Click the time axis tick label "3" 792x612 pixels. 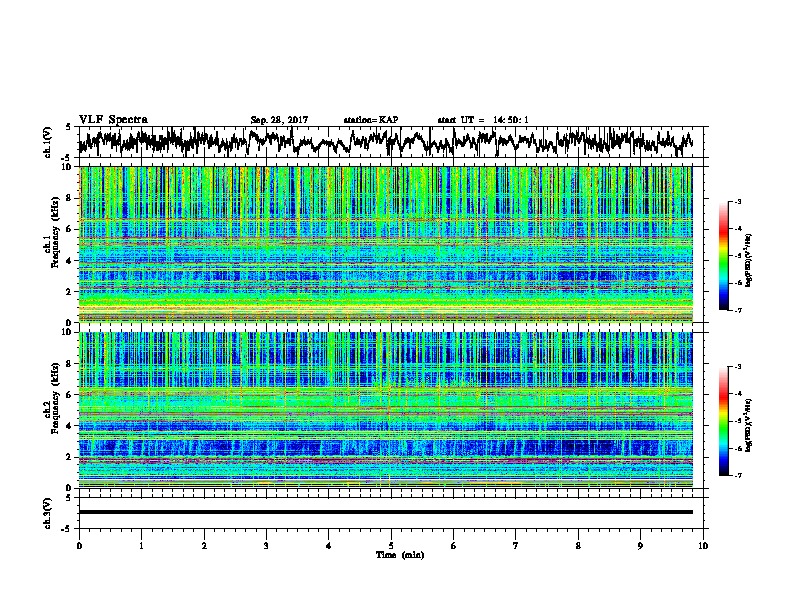(266, 545)
